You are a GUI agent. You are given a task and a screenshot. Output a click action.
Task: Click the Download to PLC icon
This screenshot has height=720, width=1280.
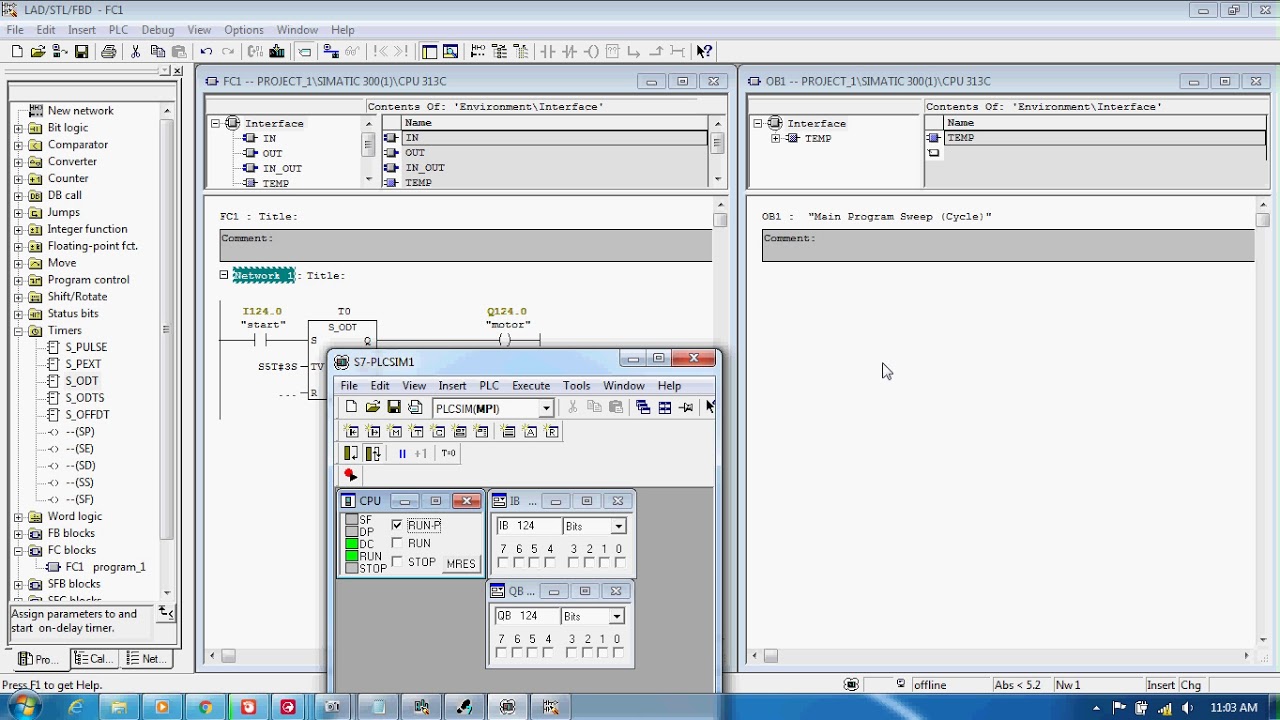[277, 52]
